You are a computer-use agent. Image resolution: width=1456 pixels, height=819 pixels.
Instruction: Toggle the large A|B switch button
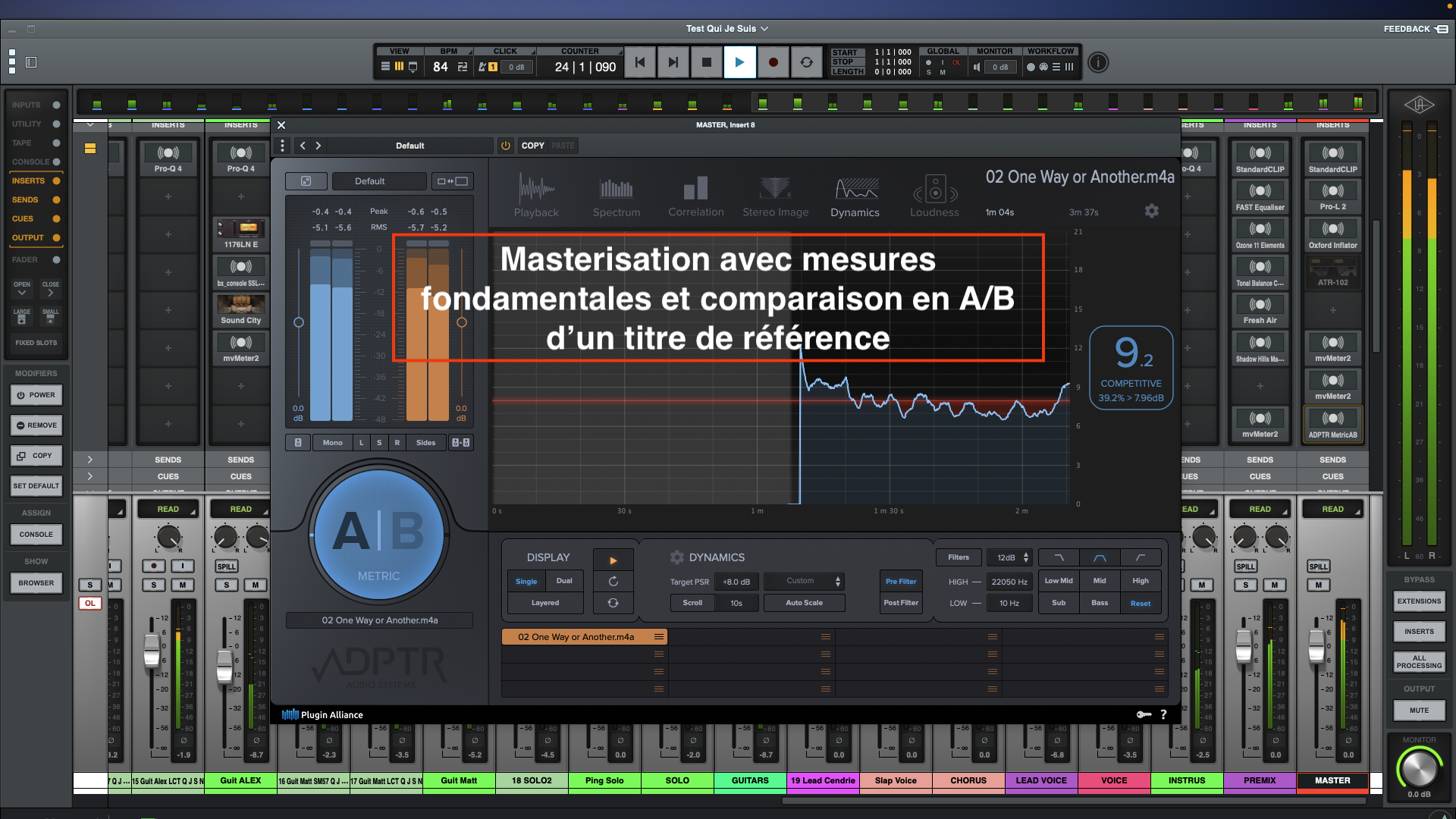pyautogui.click(x=378, y=535)
